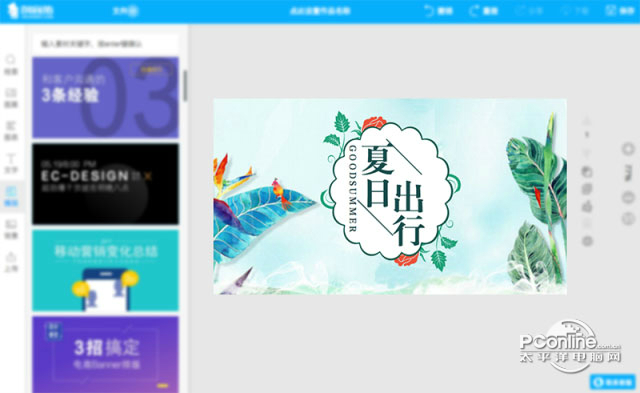640x393 pixels.
Task: Choose the black EC-DESIGN template
Action: coord(105,184)
